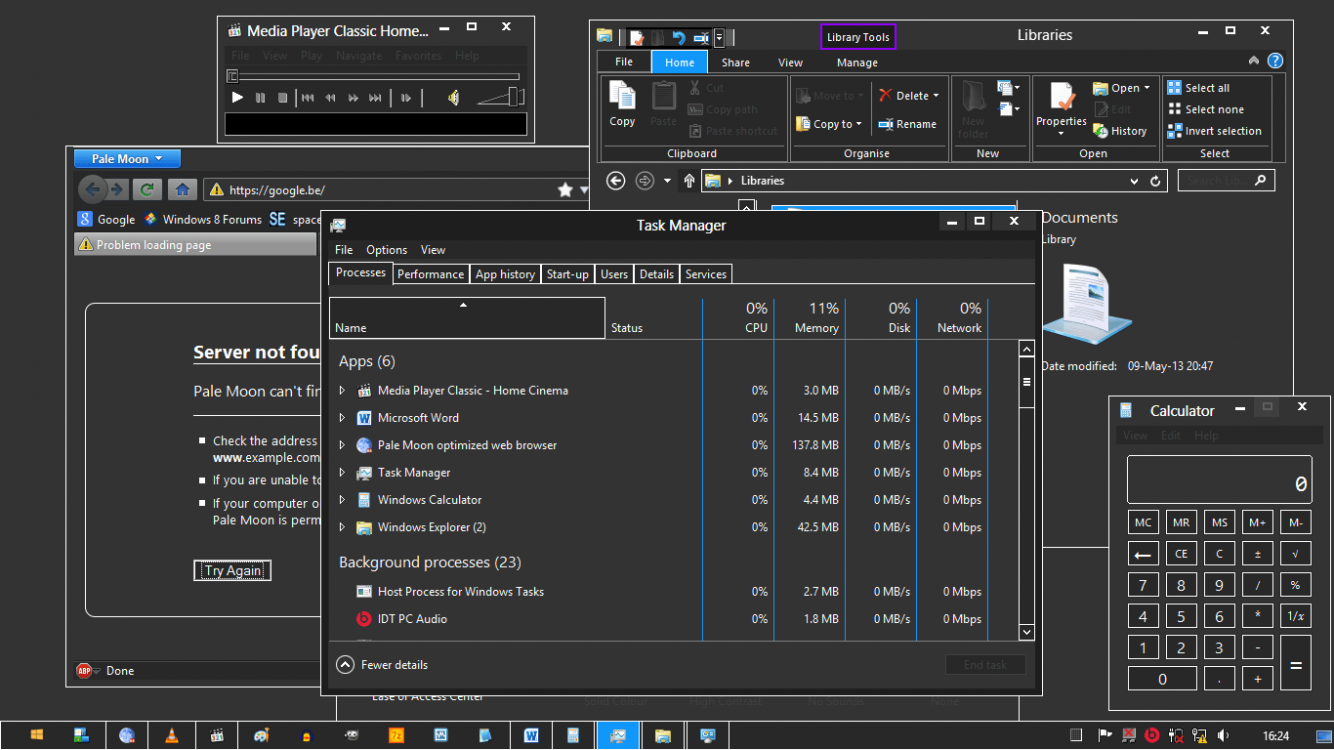Image resolution: width=1334 pixels, height=750 pixels.
Task: Click the Up arrow in Explorer
Action: click(689, 181)
